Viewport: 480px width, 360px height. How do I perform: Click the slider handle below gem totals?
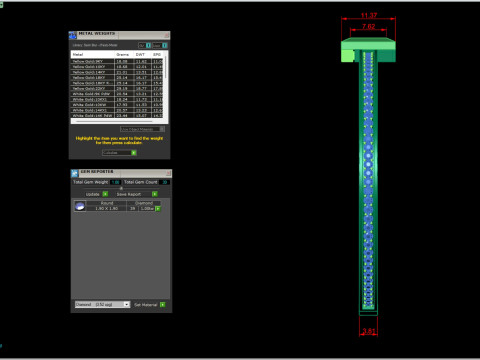(x=121, y=188)
